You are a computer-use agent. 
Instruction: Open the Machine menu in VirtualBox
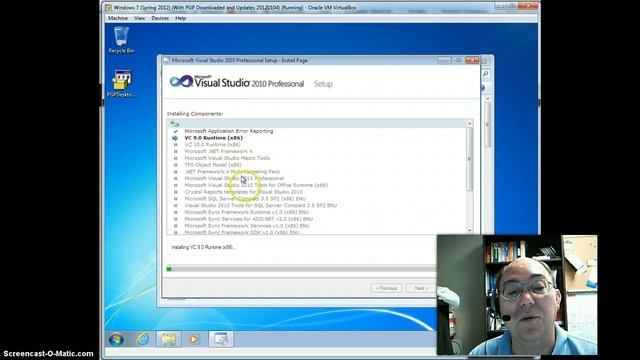pos(118,18)
